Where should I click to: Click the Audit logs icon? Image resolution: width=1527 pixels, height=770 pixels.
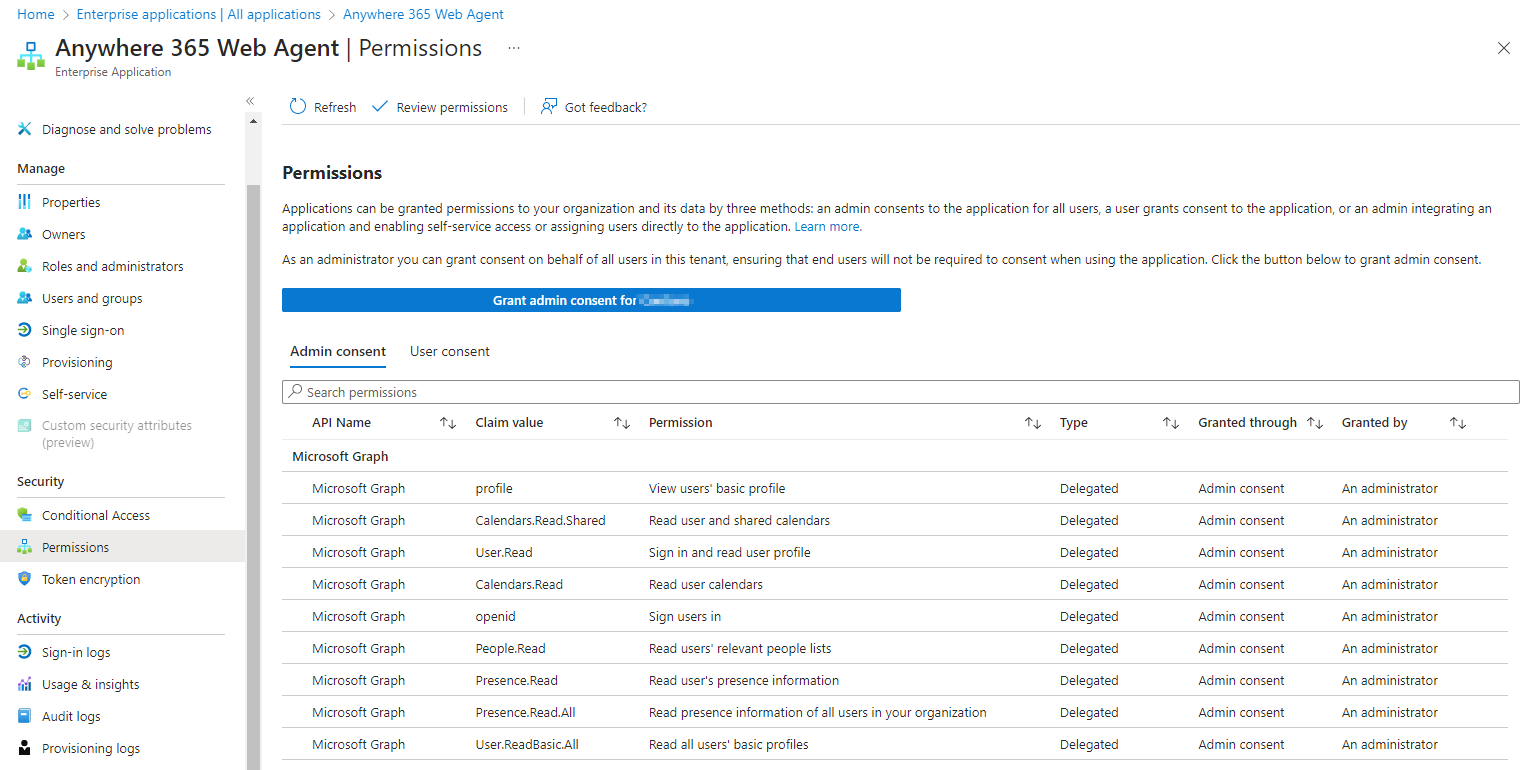pos(25,716)
